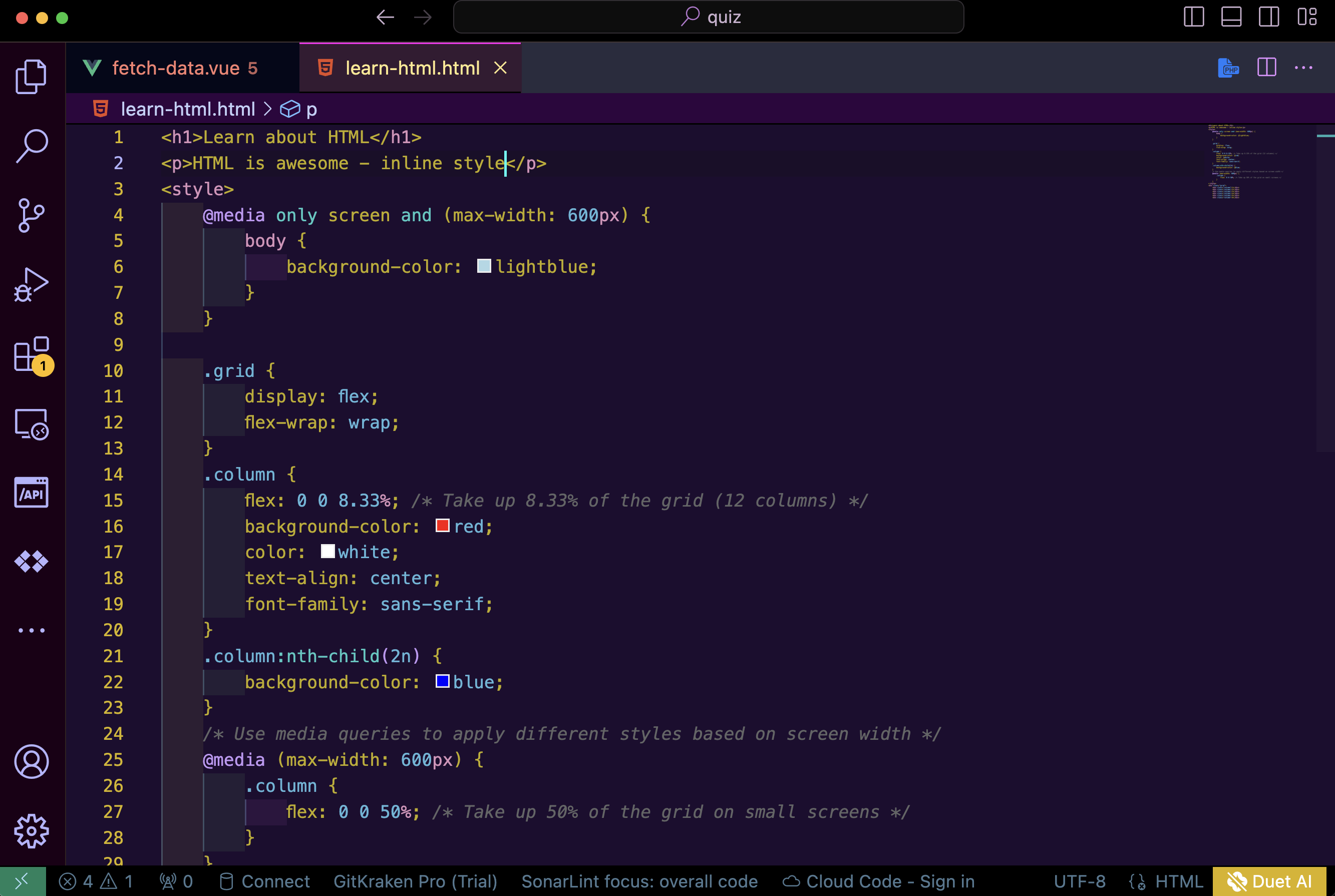Image resolution: width=1335 pixels, height=896 pixels.
Task: Open Manage settings gear
Action: pyautogui.click(x=31, y=831)
